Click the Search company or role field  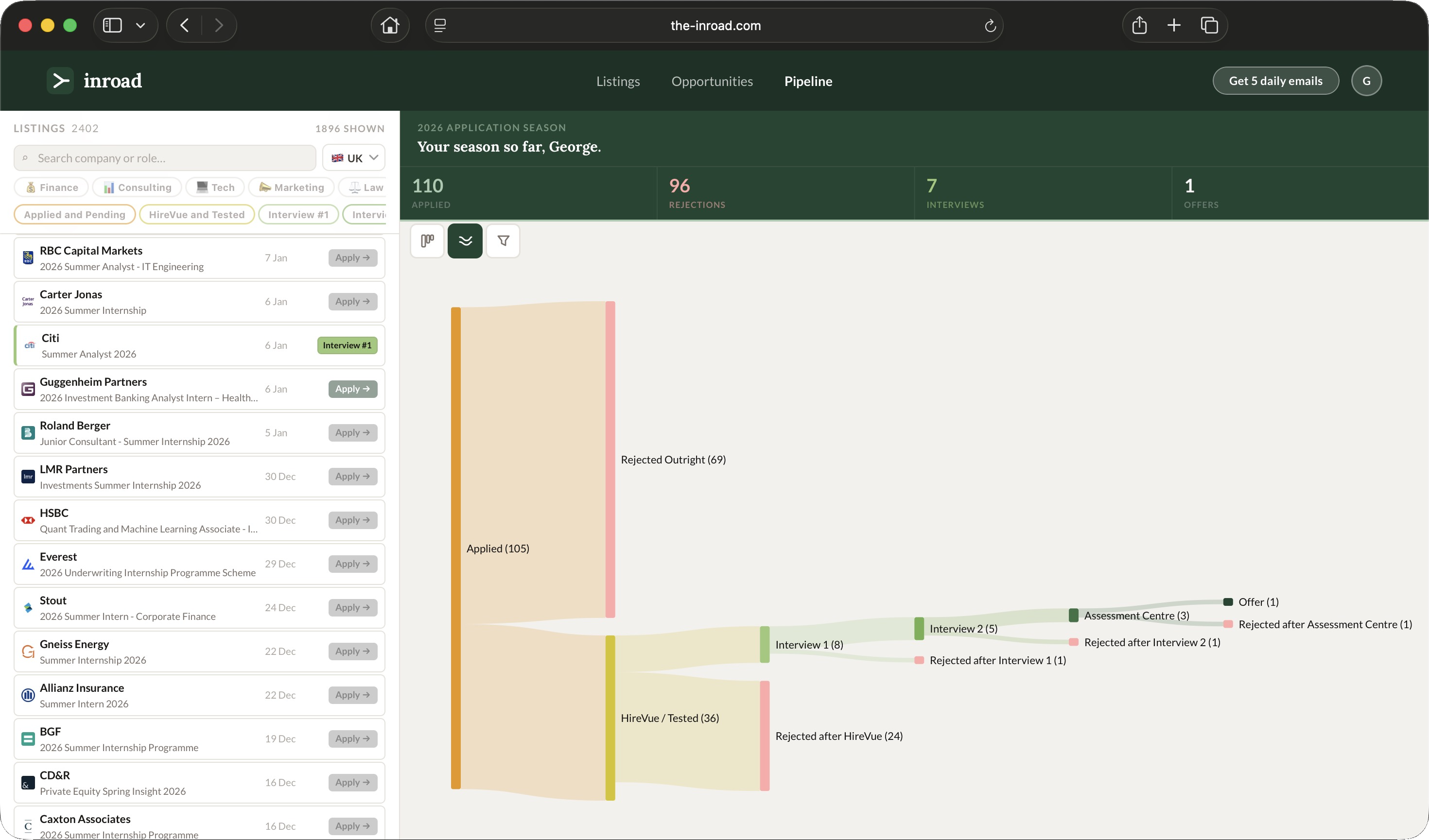(164, 157)
